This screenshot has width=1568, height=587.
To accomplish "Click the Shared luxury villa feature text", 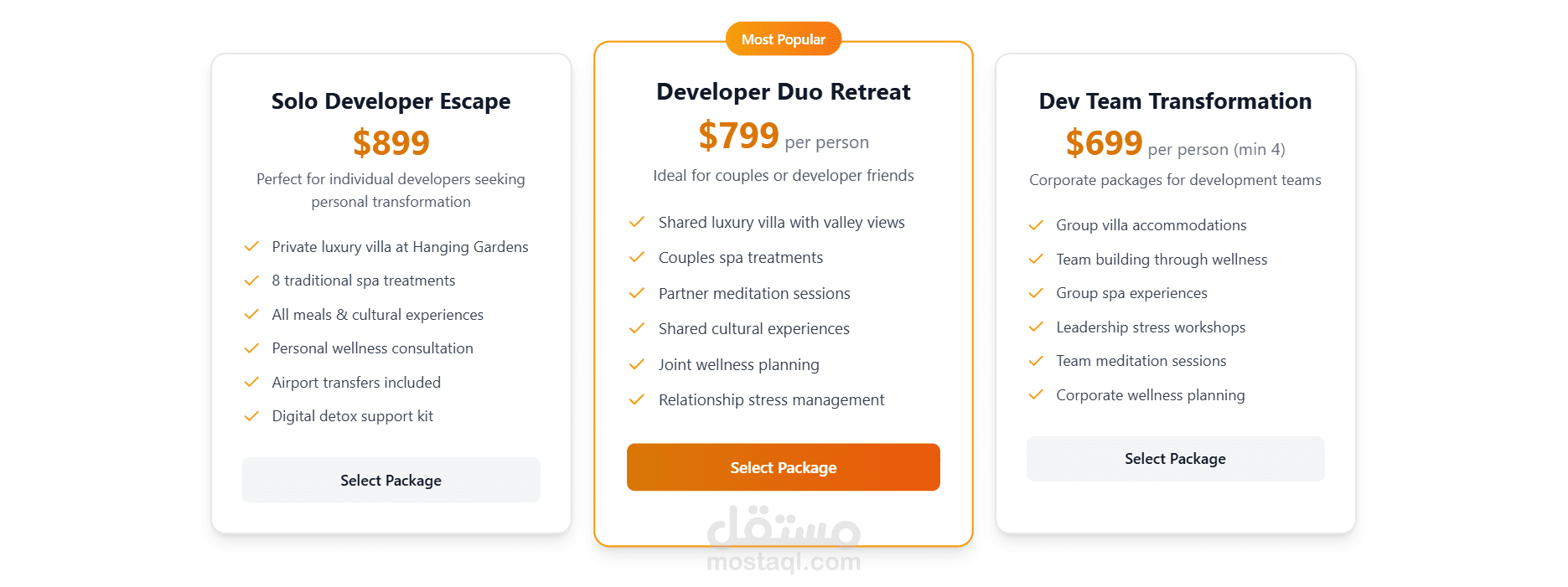I will click(781, 223).
